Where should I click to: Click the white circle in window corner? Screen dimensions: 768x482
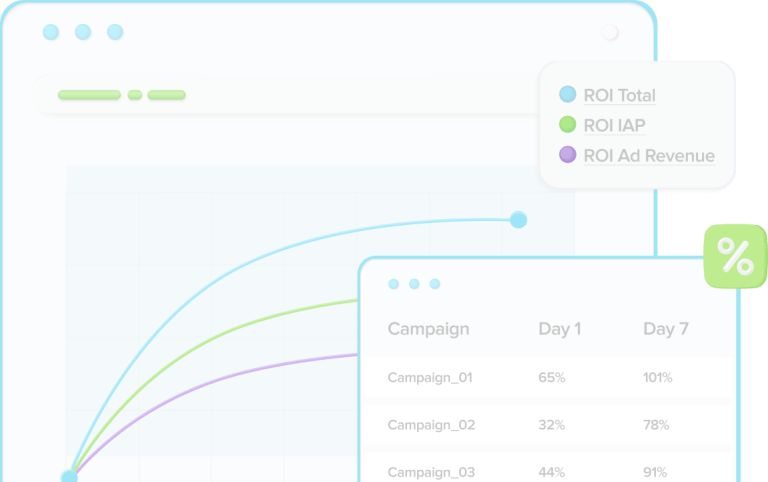pyautogui.click(x=610, y=33)
